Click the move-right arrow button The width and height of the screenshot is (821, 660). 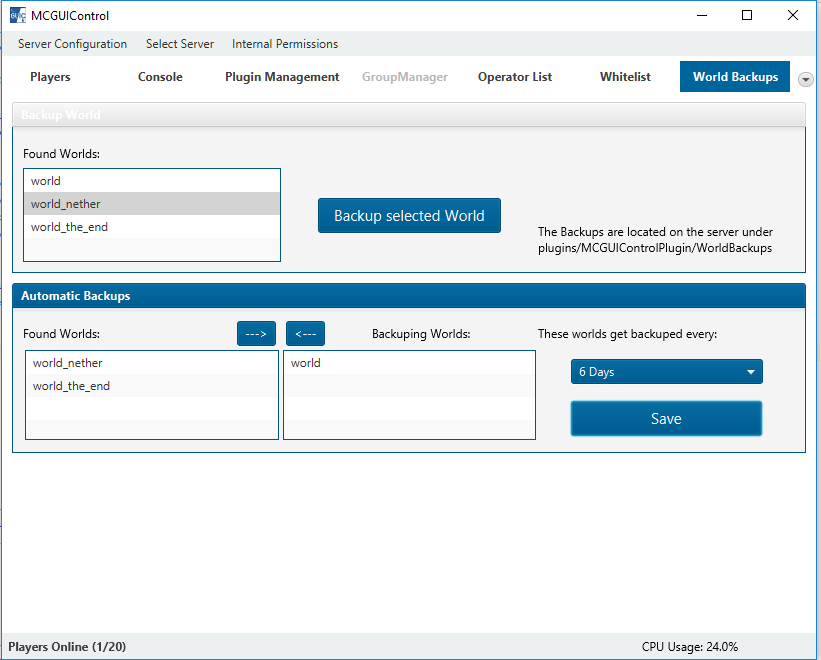coord(256,334)
